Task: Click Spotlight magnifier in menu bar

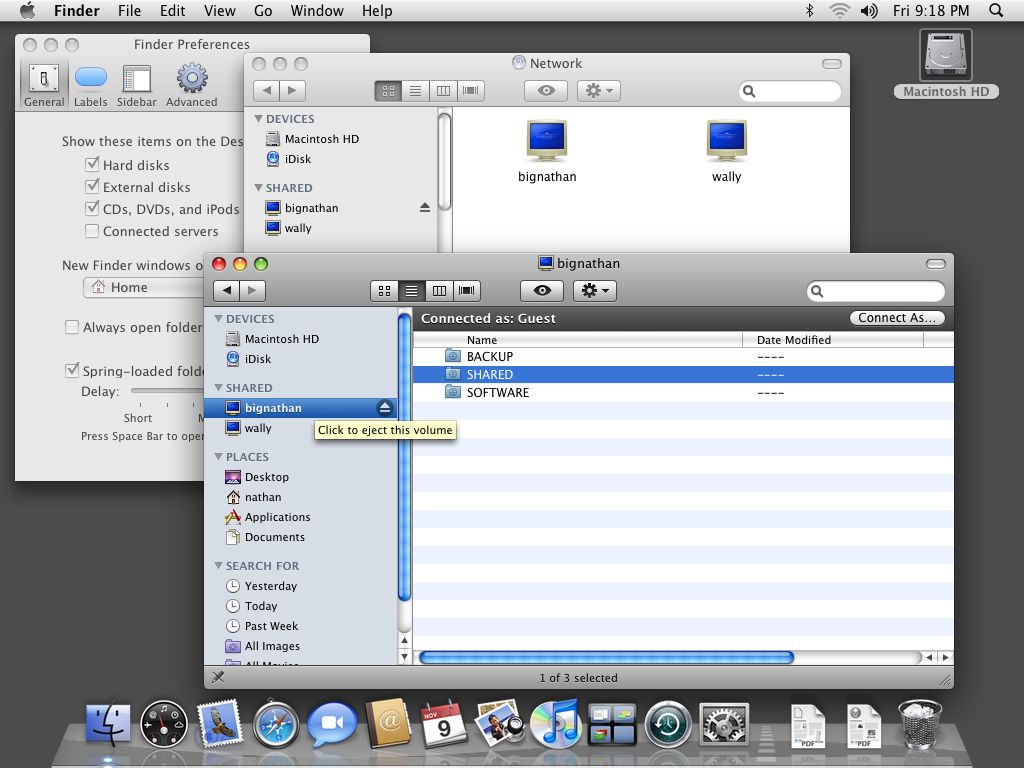Action: point(996,10)
